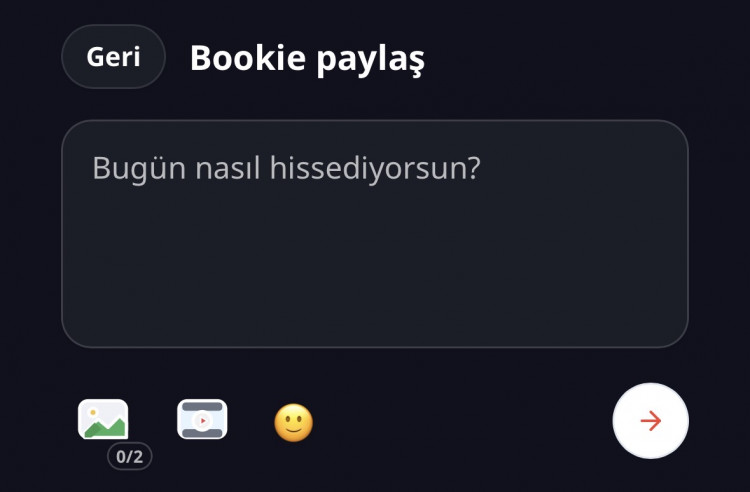Click the placeholder text in the composer

click(286, 168)
